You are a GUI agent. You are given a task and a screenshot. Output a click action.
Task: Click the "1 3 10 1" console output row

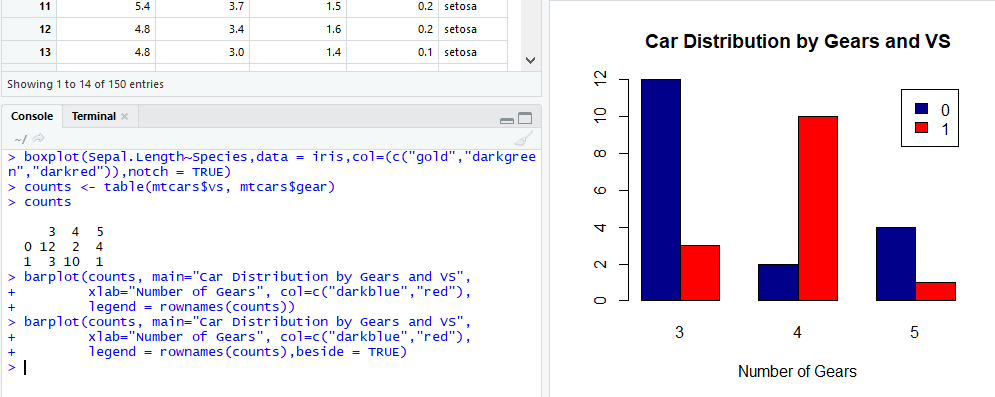coord(63,261)
